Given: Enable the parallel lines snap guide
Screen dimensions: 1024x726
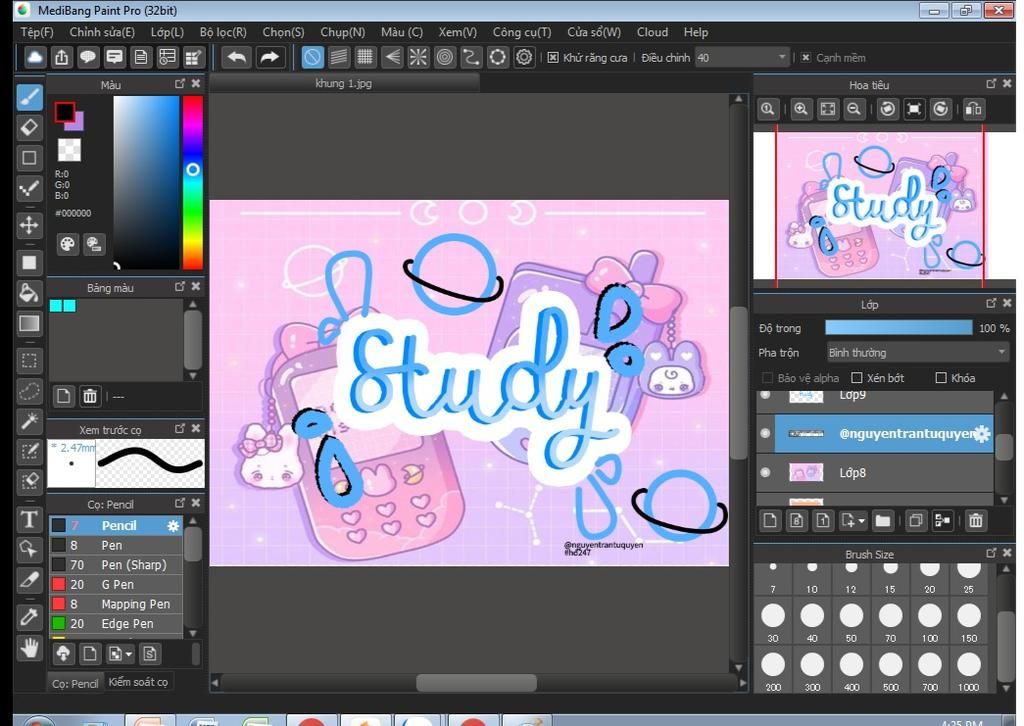Looking at the screenshot, I should click(339, 57).
